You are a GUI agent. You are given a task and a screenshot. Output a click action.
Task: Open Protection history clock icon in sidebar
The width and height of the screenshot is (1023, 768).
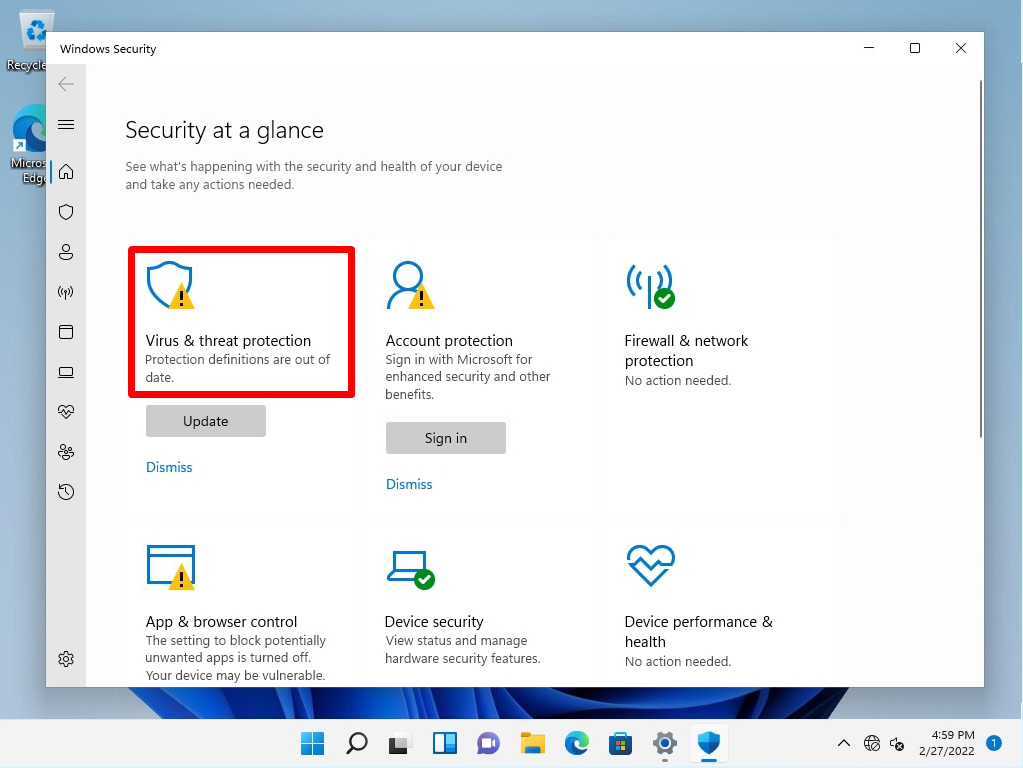[66, 492]
